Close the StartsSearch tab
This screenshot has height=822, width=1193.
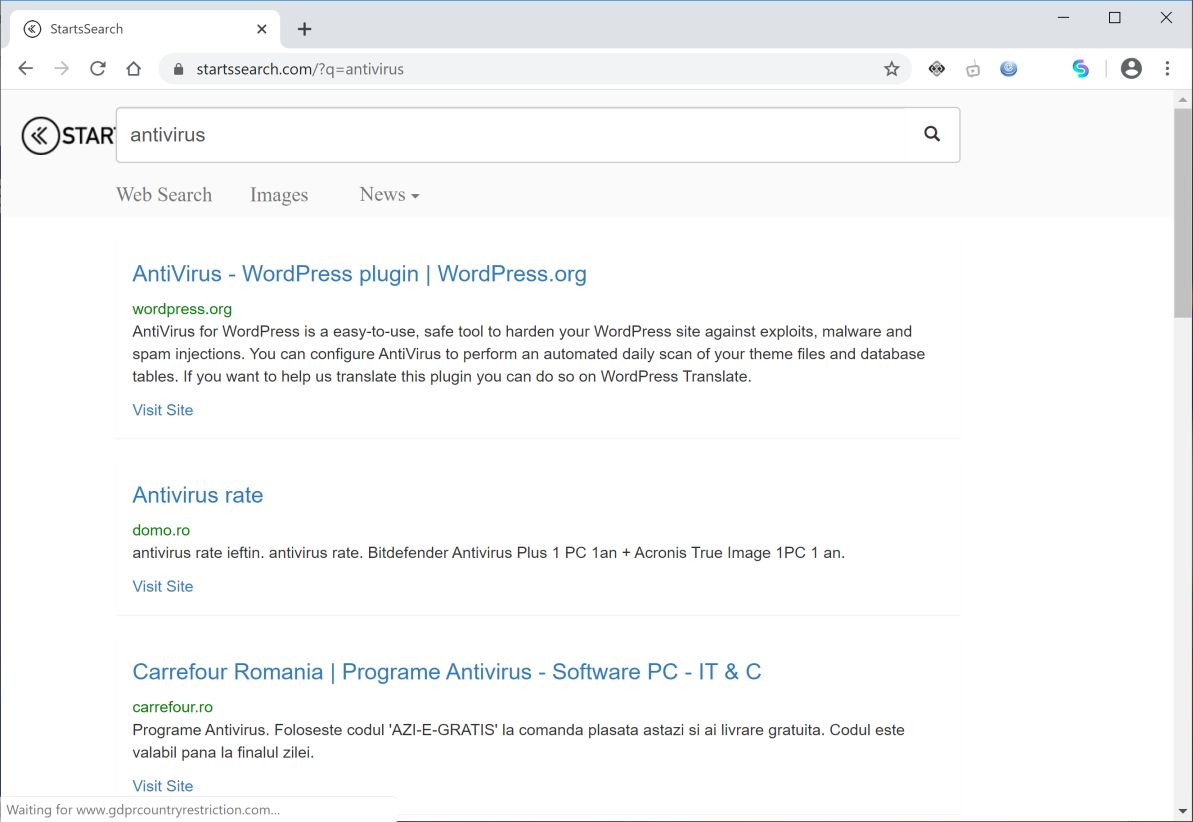pos(262,29)
